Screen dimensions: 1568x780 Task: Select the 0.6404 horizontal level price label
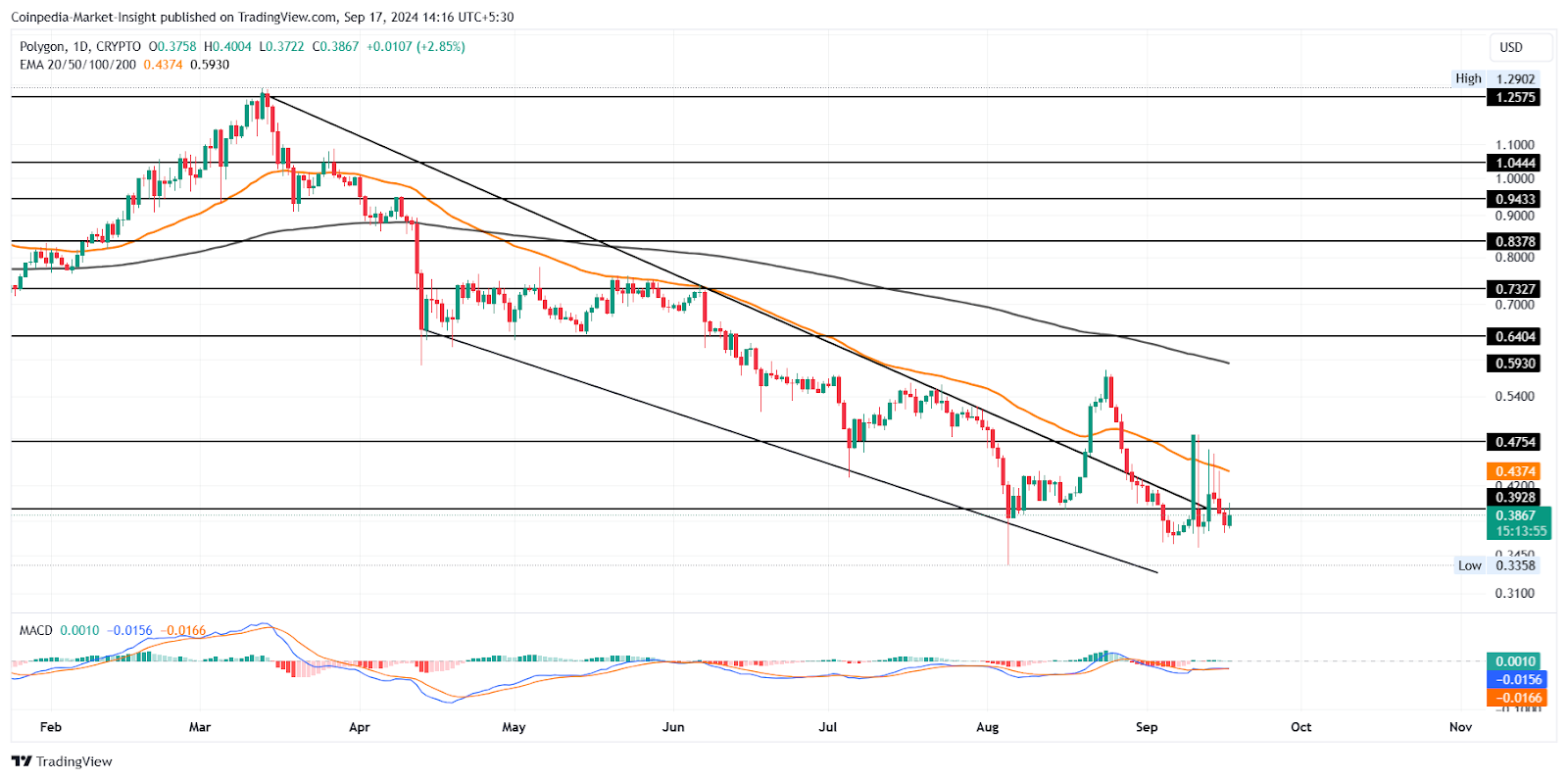1513,336
